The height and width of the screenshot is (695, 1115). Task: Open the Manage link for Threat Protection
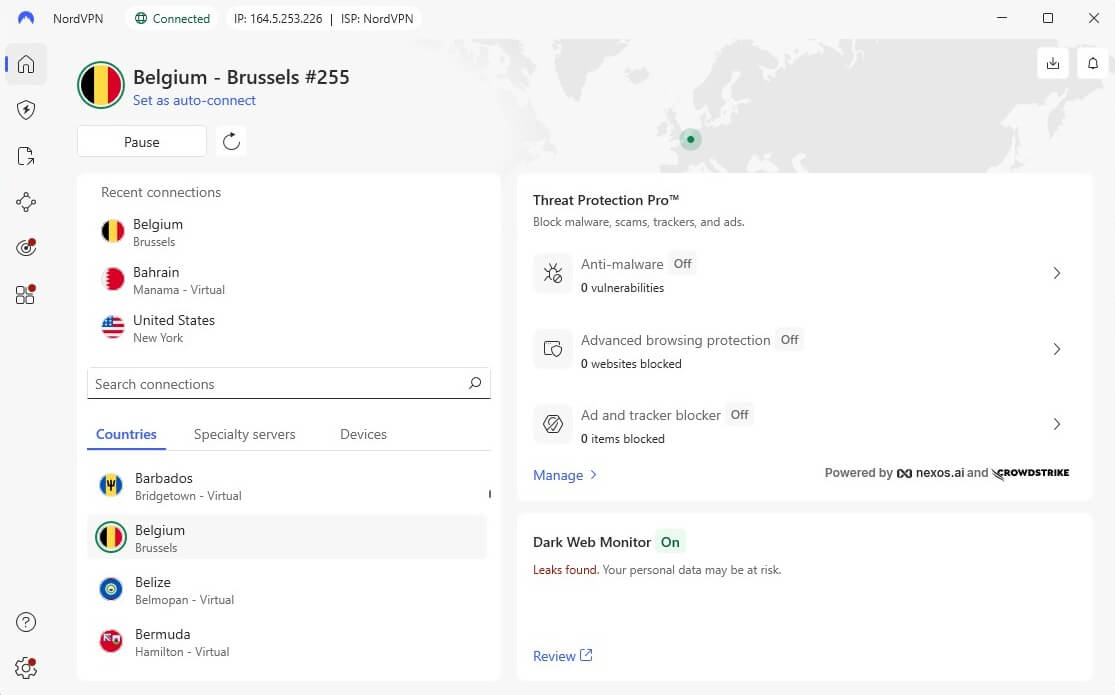click(x=565, y=475)
